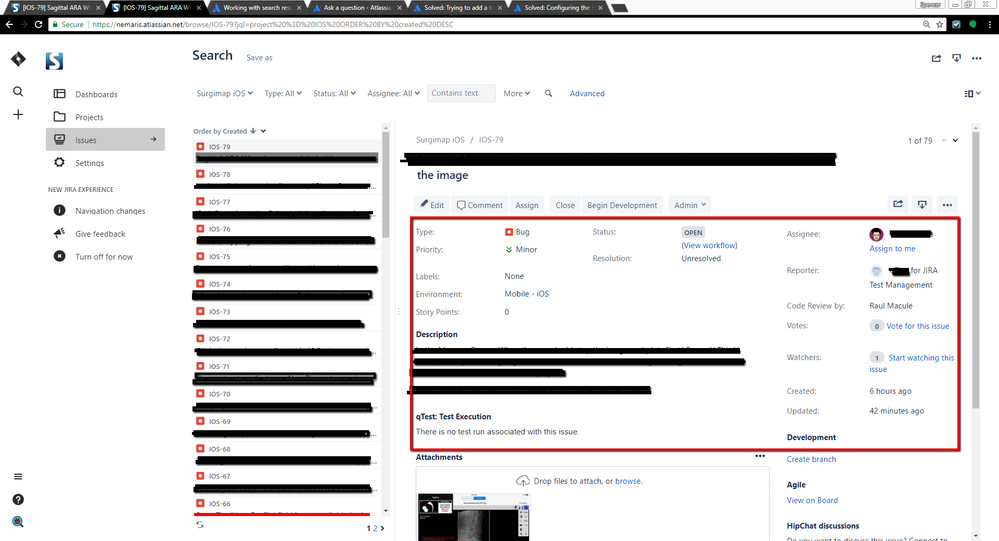This screenshot has height=541, width=999.
Task: Click Vote for this issue link
Action: pyautogui.click(x=917, y=326)
